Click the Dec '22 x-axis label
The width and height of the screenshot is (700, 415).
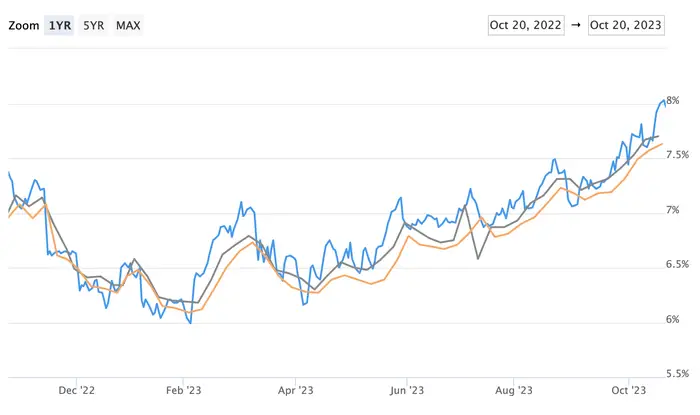pos(76,392)
